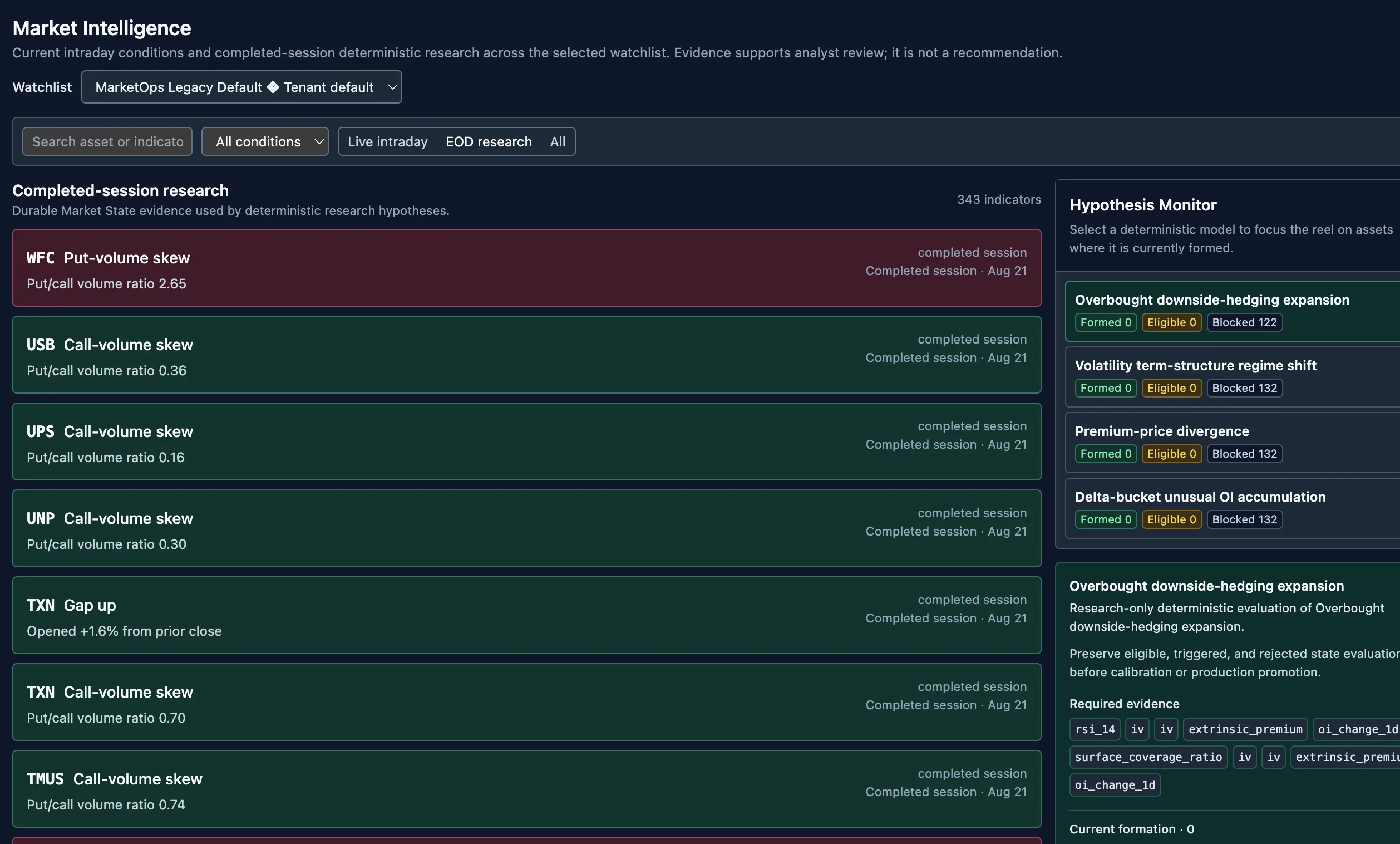Click the Current formation · 0 label
Screen dimensions: 1400x844
(x=1132, y=829)
